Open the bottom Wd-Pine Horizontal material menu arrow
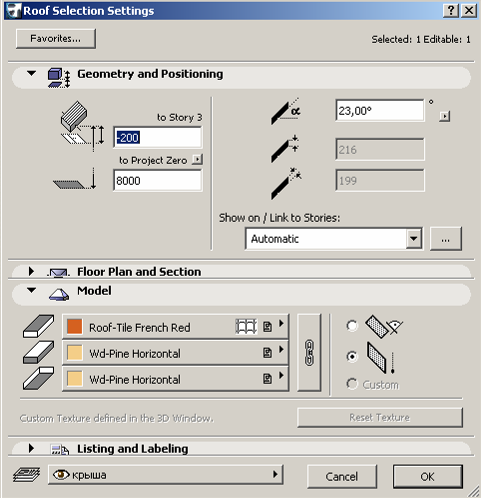This screenshot has width=481, height=498. coord(281,375)
